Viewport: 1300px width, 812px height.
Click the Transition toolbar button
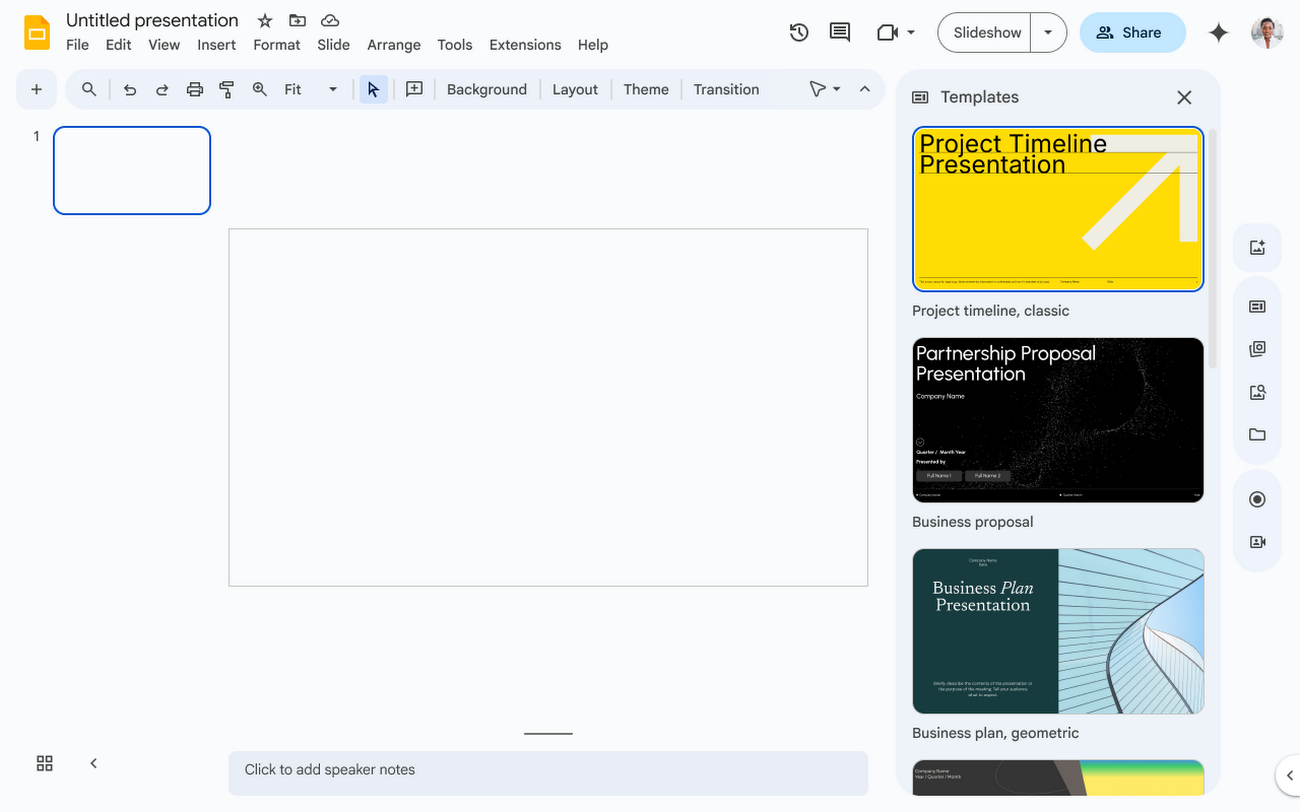(726, 89)
